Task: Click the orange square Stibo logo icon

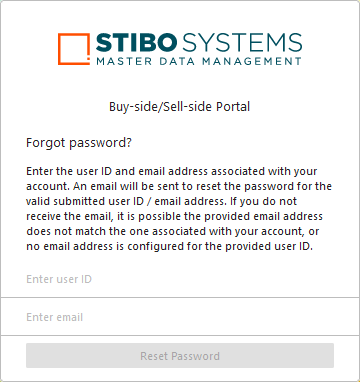Action: (74, 49)
